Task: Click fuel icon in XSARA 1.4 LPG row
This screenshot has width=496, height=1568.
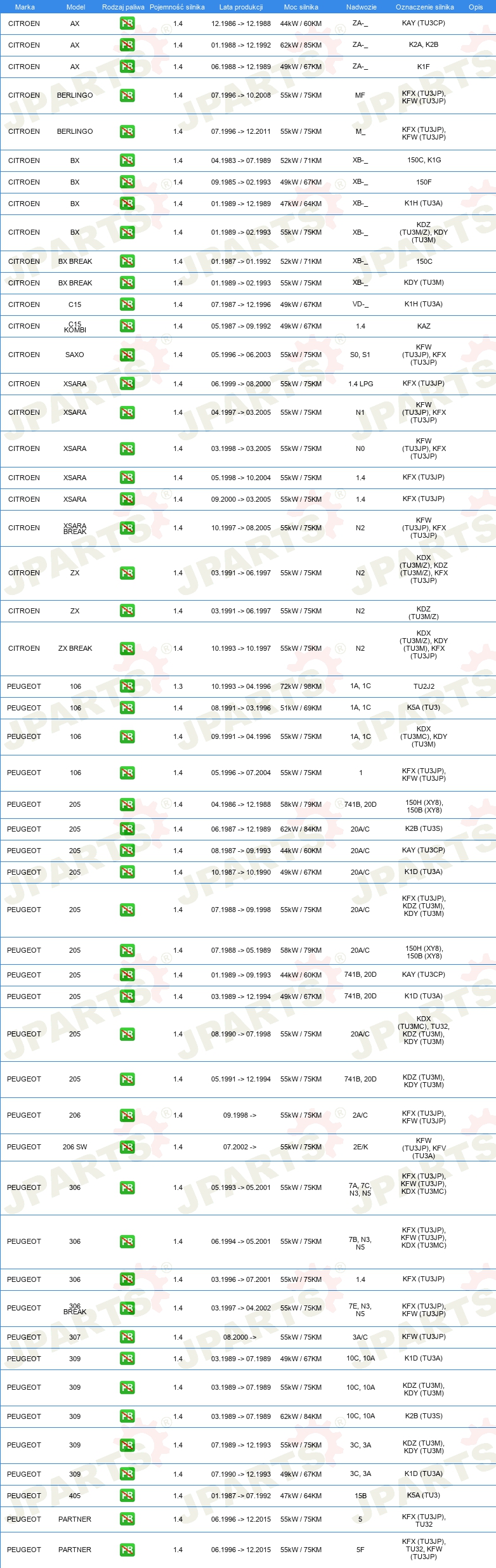Action: pos(127,384)
